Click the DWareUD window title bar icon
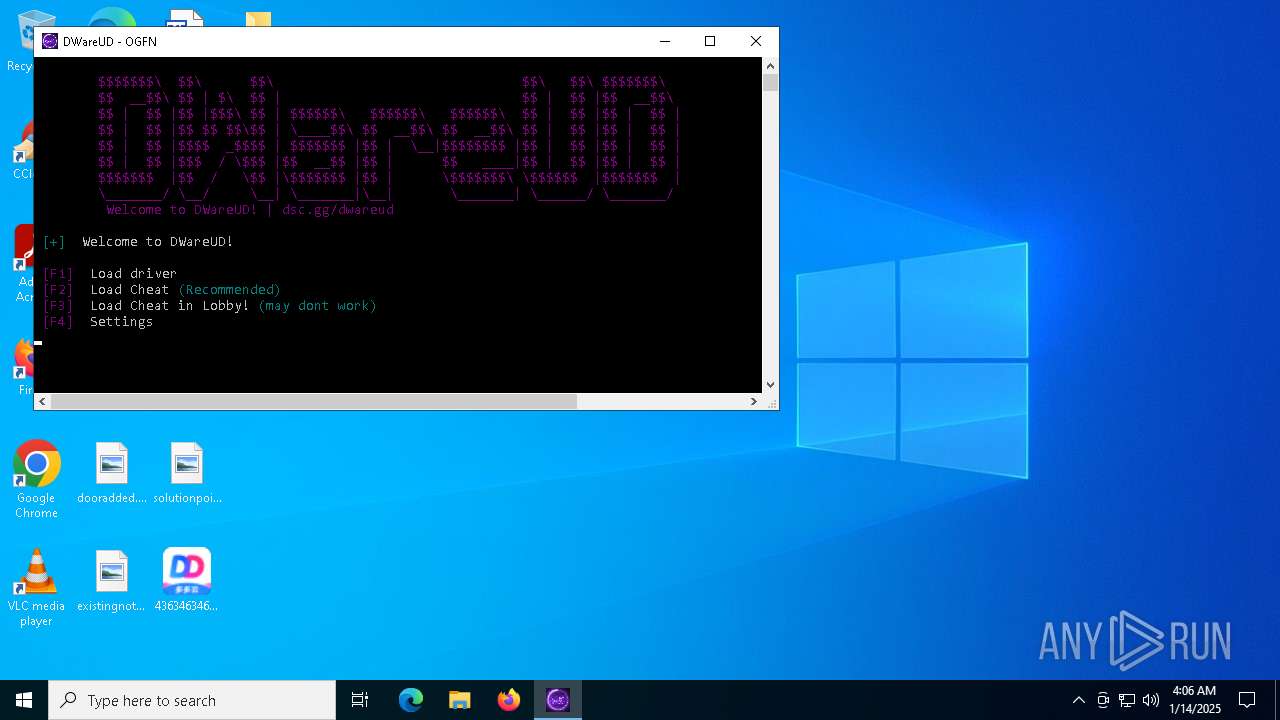Viewport: 1280px width, 720px height. 49,41
